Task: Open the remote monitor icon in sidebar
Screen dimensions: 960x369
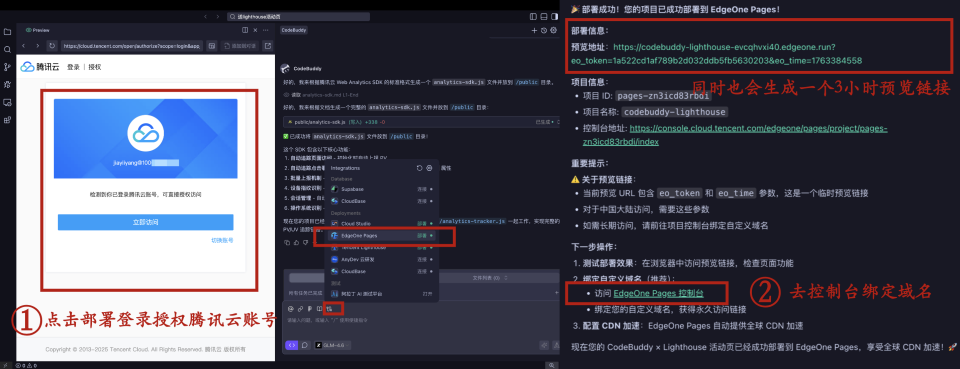Action: [x=7, y=102]
